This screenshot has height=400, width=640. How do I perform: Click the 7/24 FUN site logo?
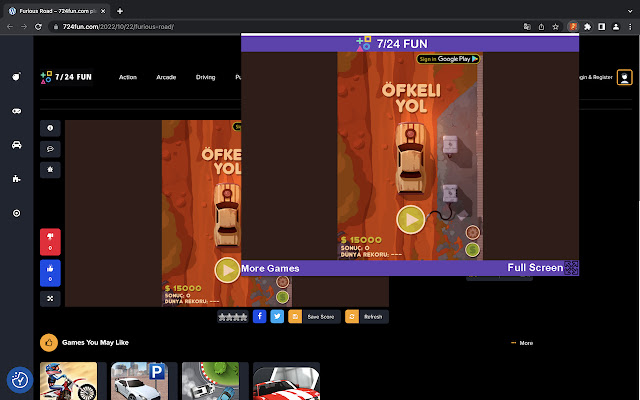click(x=67, y=77)
